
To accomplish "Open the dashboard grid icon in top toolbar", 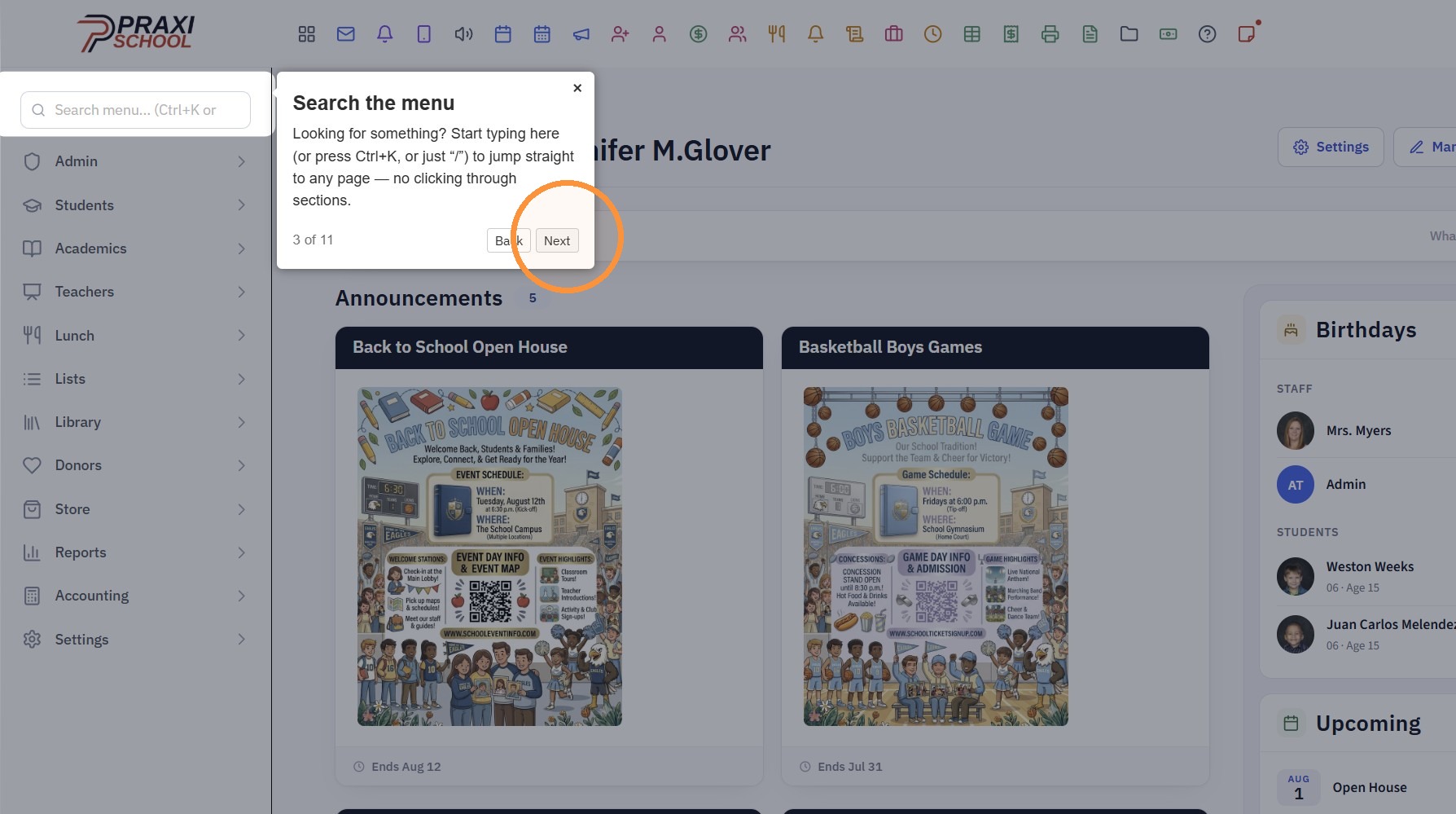I will 306,34.
